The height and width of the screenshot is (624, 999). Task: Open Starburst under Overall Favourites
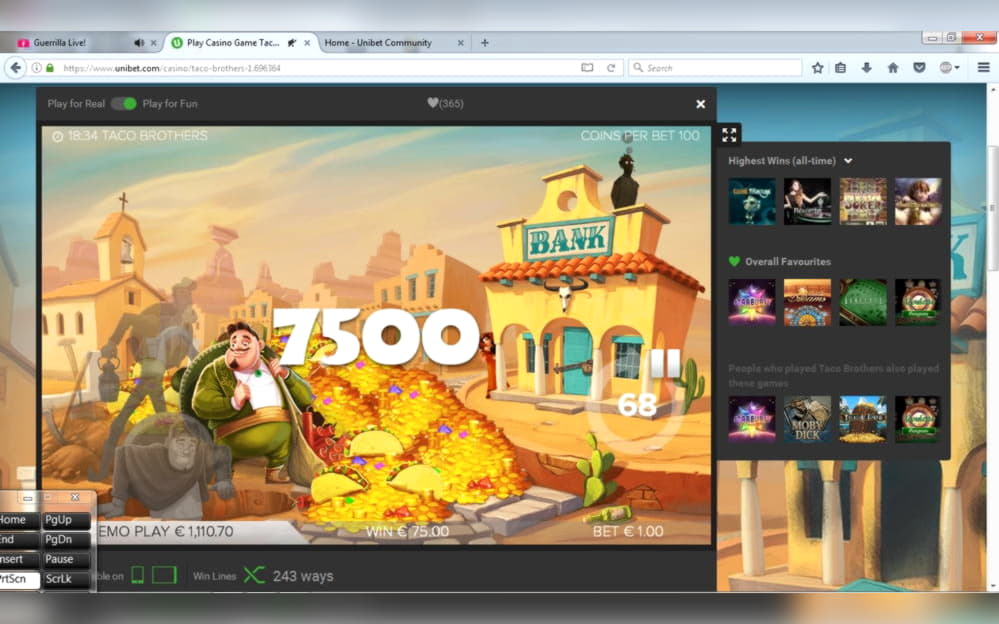752,302
